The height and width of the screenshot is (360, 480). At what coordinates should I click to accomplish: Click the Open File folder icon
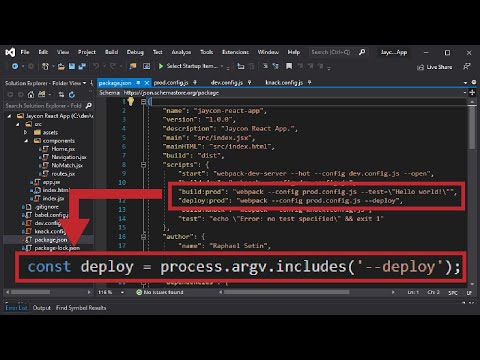(x=61, y=67)
